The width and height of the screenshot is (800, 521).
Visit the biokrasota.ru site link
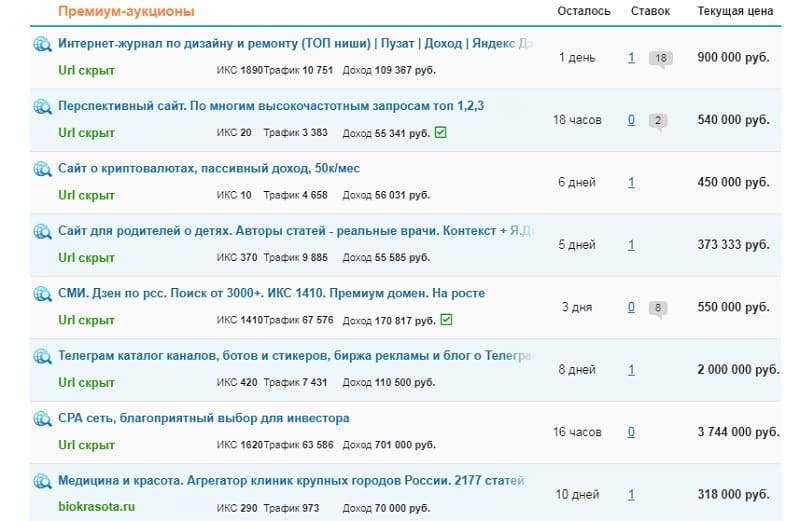96,507
